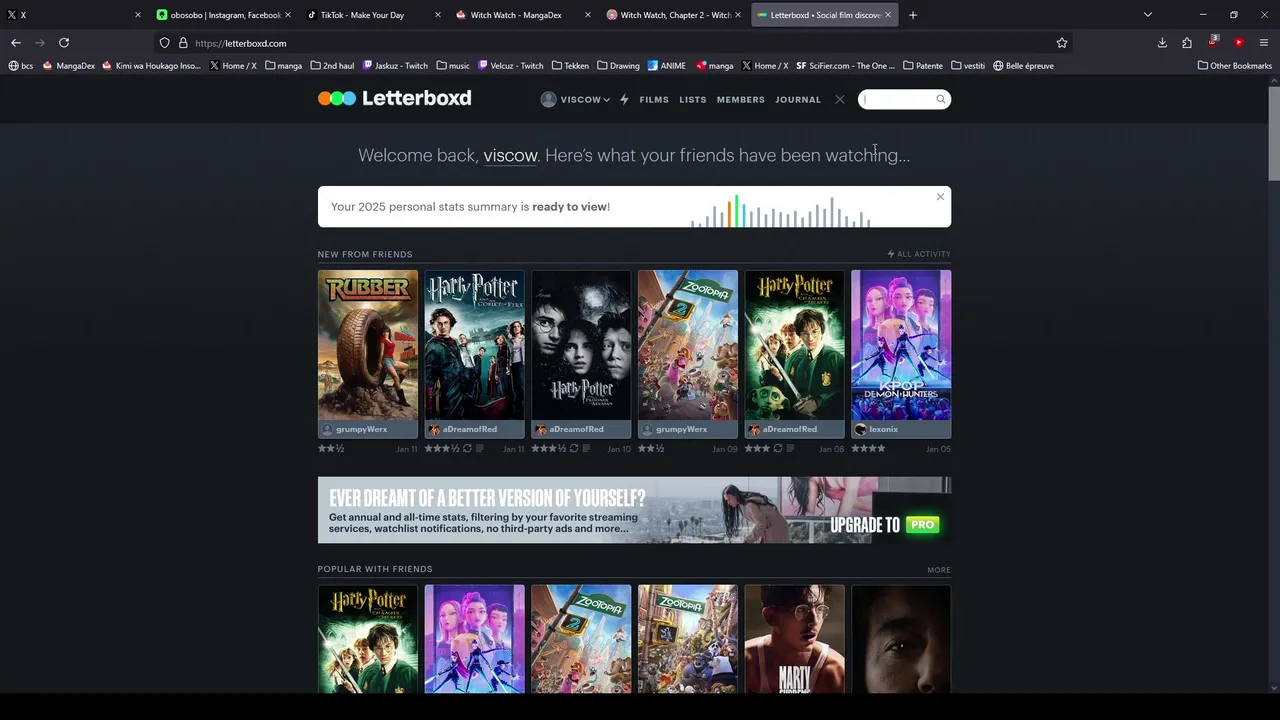The width and height of the screenshot is (1280, 720).
Task: Click the shield tracking protection icon
Action: click(x=165, y=43)
